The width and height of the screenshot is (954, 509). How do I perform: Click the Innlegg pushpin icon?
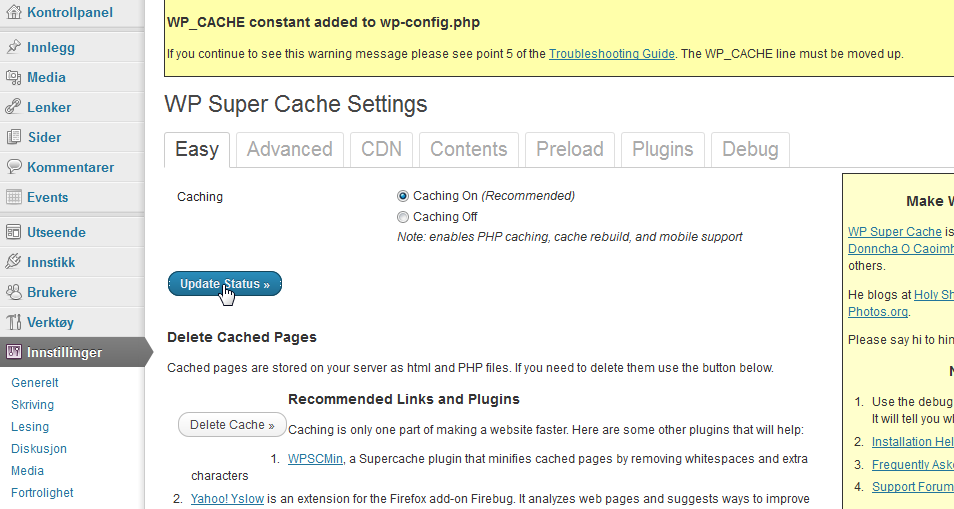13,47
